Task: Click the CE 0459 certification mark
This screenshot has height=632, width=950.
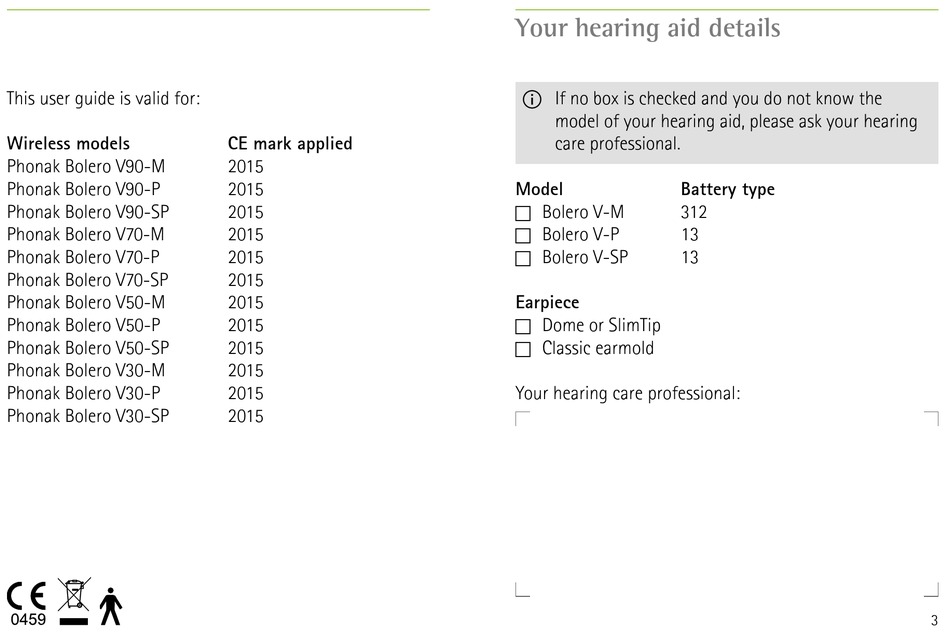Action: pyautogui.click(x=27, y=604)
